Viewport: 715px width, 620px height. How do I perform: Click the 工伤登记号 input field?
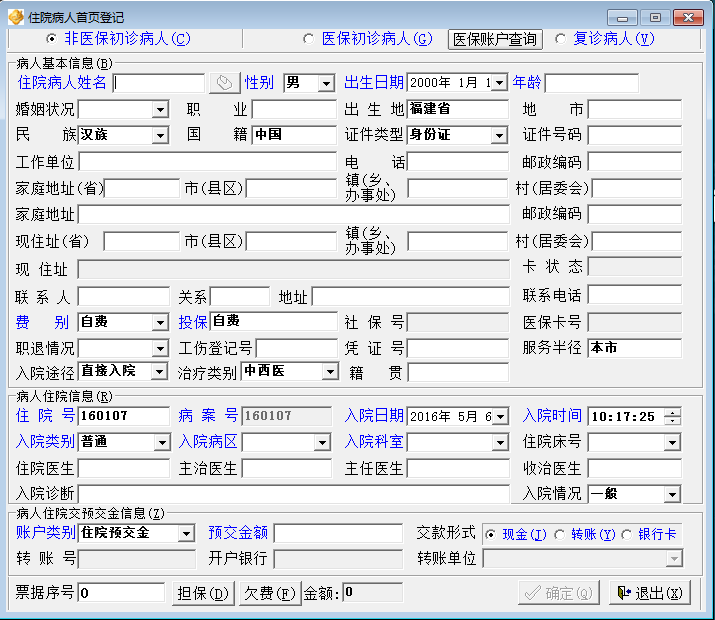coord(297,349)
